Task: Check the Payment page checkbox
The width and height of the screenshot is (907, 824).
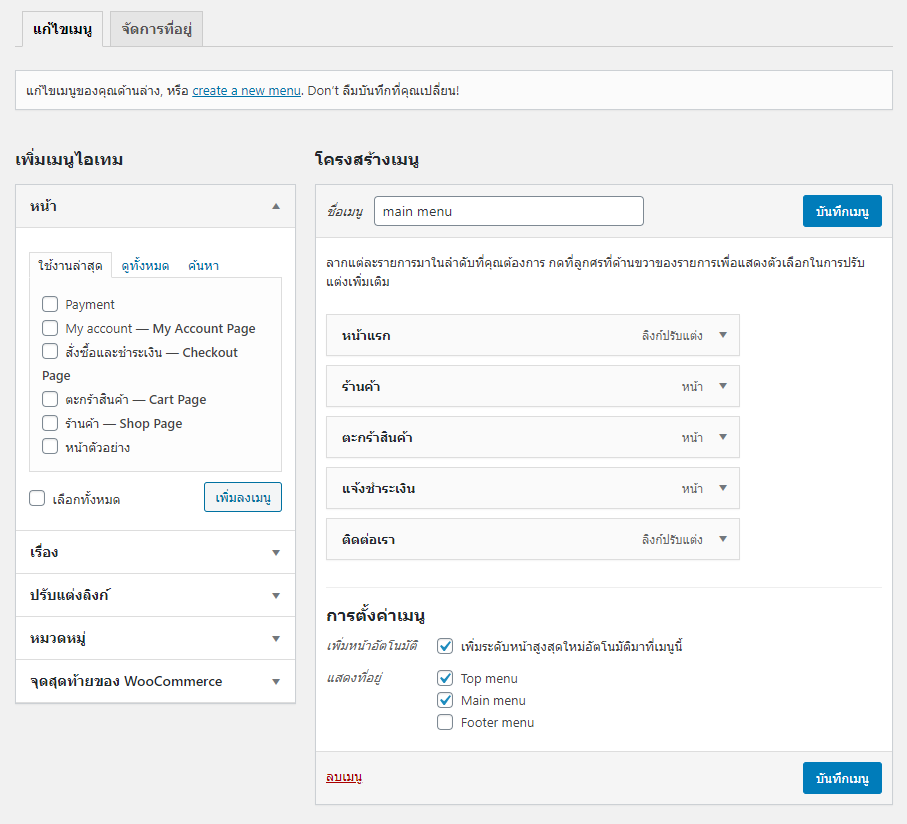Action: (50, 304)
